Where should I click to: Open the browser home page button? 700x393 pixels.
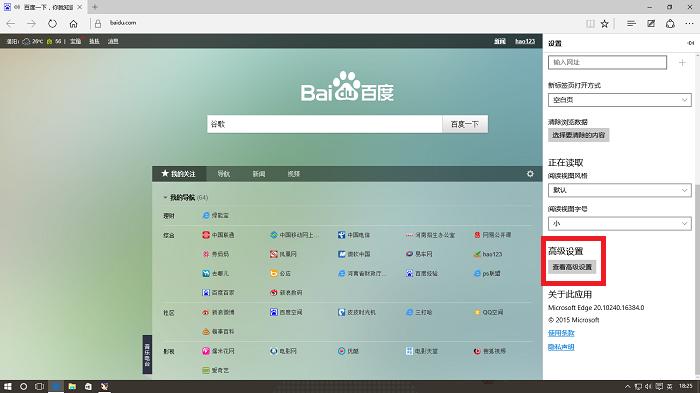coord(73,24)
